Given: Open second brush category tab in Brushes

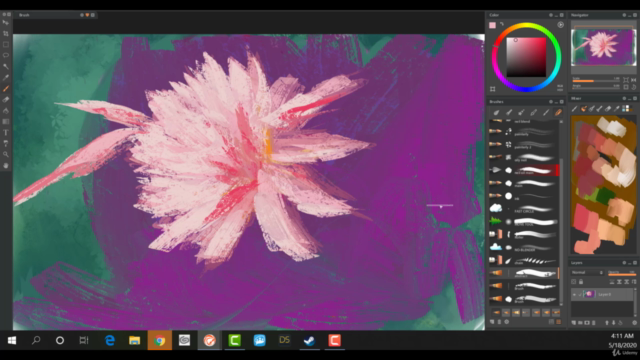Looking at the screenshot, I should point(509,112).
